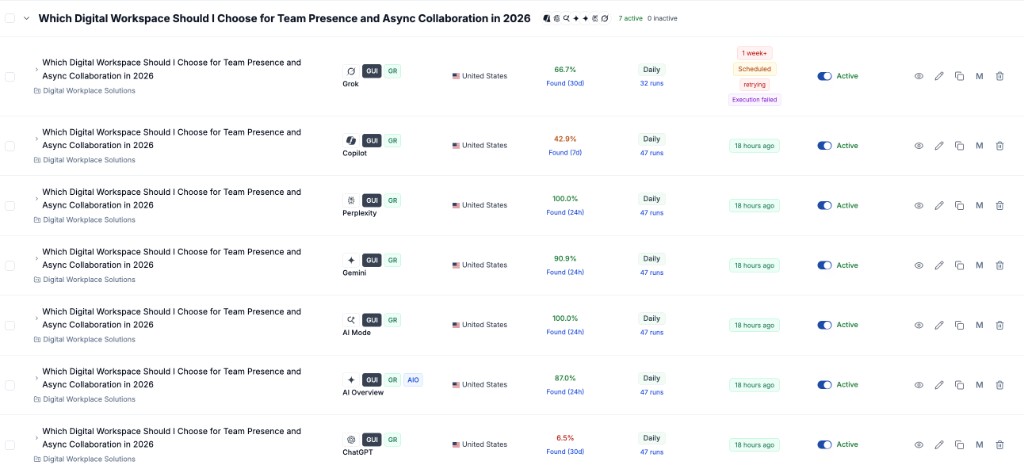The height and width of the screenshot is (469, 1024).
Task: View details of the ChatGPT row
Action: [x=918, y=445]
